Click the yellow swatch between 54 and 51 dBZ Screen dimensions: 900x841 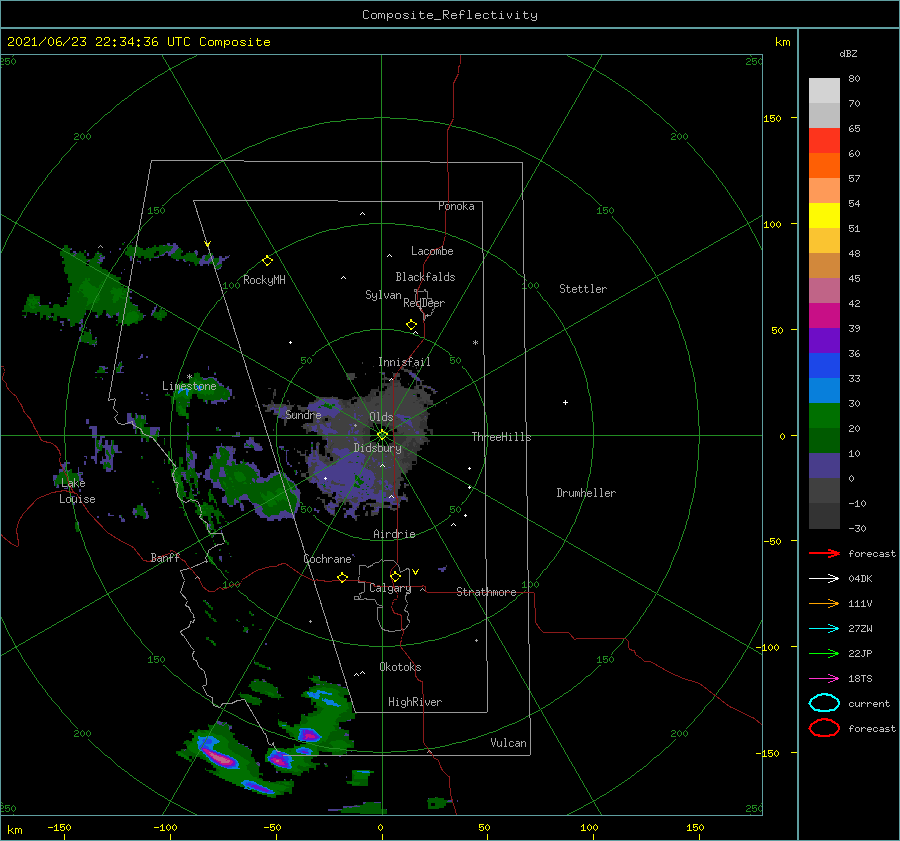coord(824,216)
